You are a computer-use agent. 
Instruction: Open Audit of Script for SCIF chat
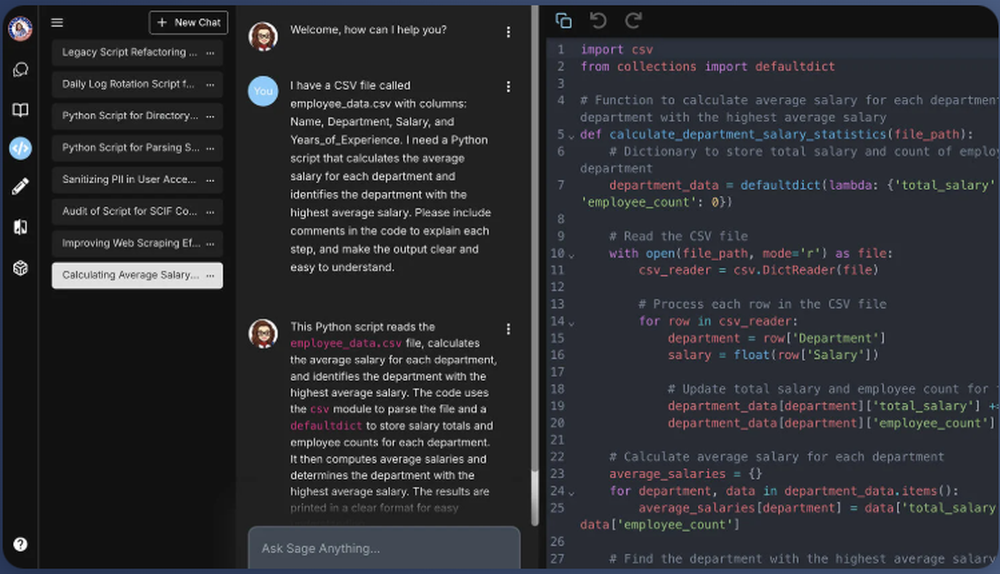[137, 212]
